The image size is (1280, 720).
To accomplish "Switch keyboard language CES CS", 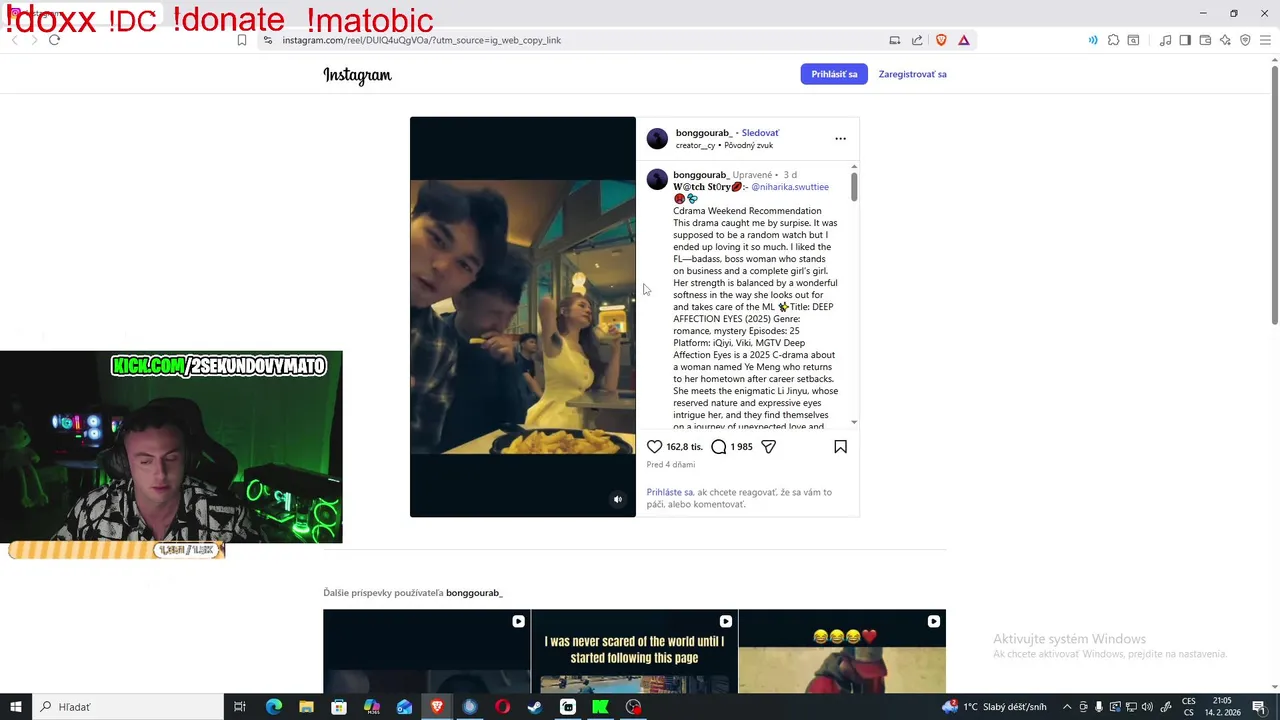I will tap(1188, 707).
